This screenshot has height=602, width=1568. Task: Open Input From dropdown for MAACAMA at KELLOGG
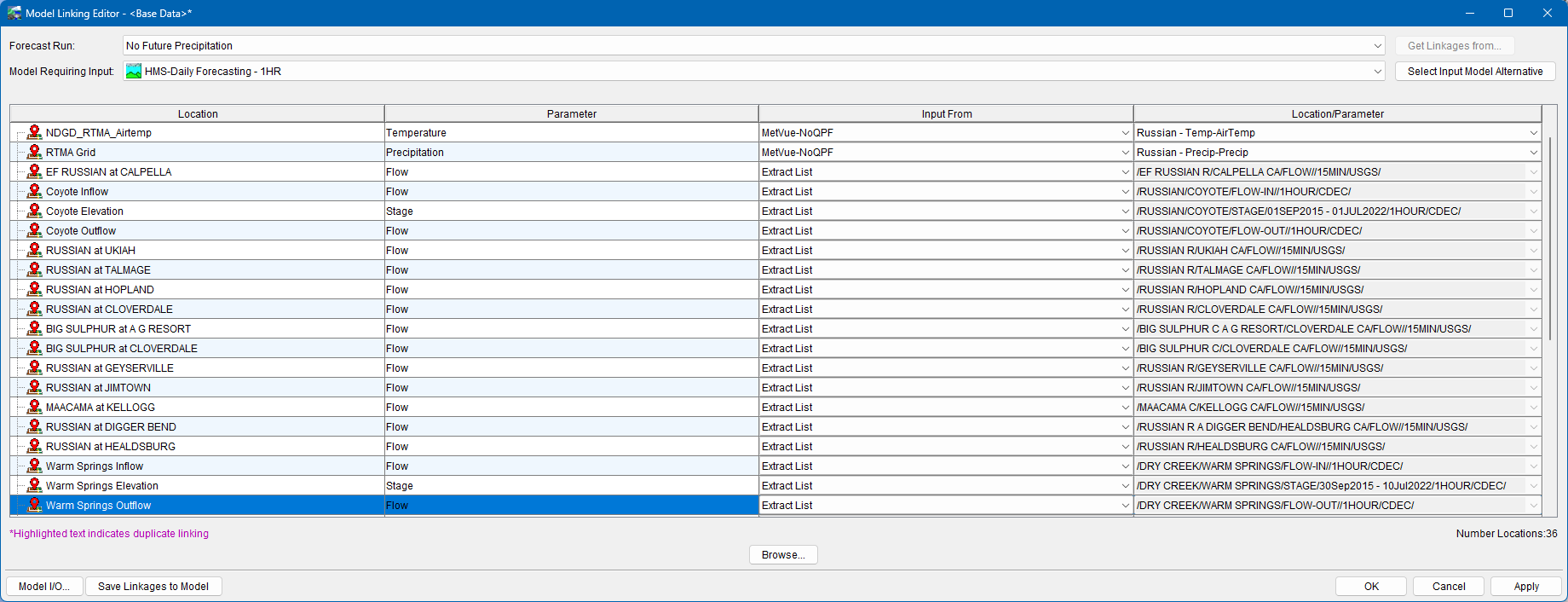1125,408
